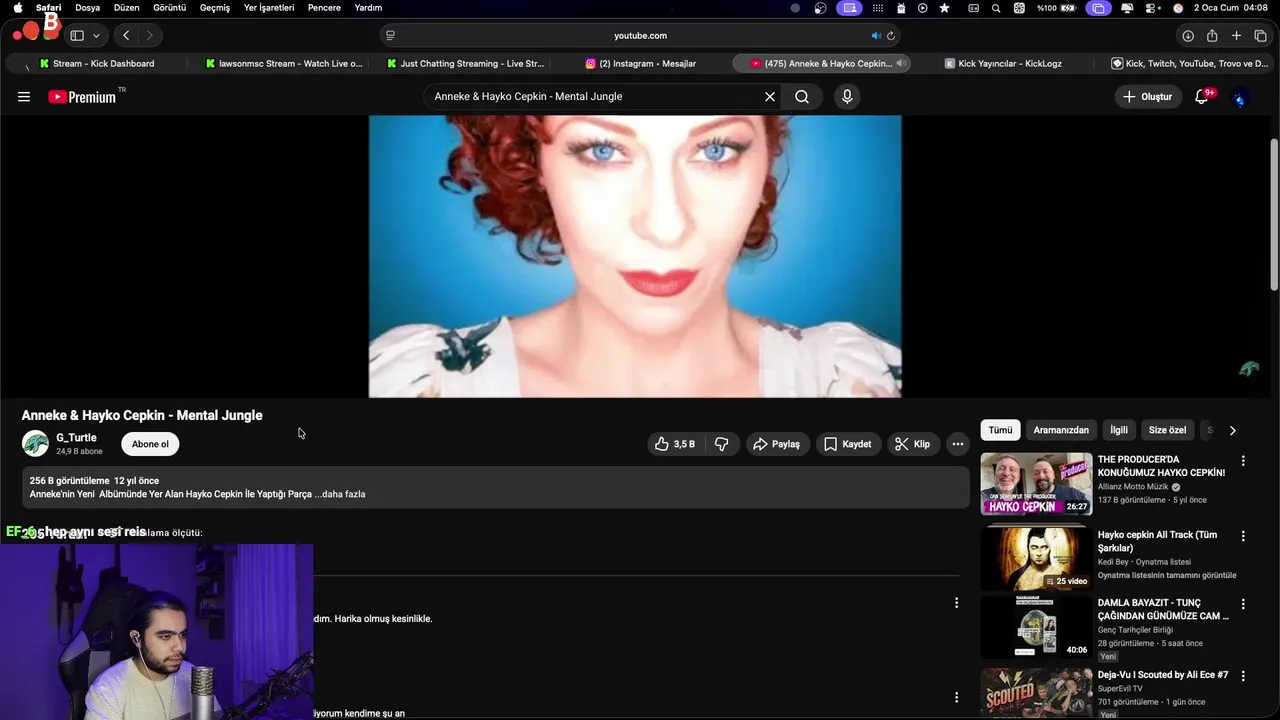Viewport: 1280px width, 720px height.
Task: Dislike the video with thumbs-down icon
Action: click(722, 444)
